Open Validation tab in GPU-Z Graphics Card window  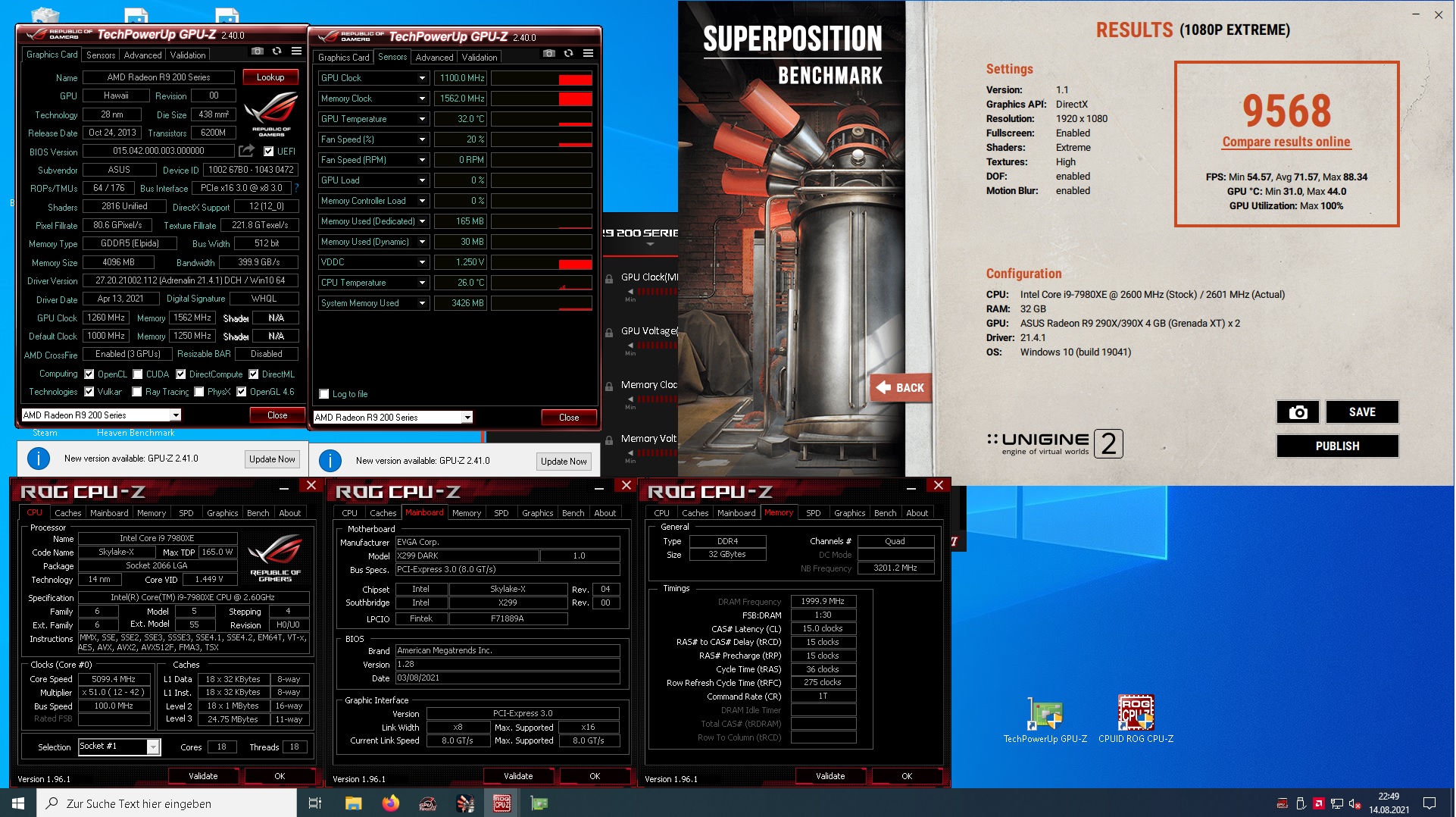click(188, 55)
